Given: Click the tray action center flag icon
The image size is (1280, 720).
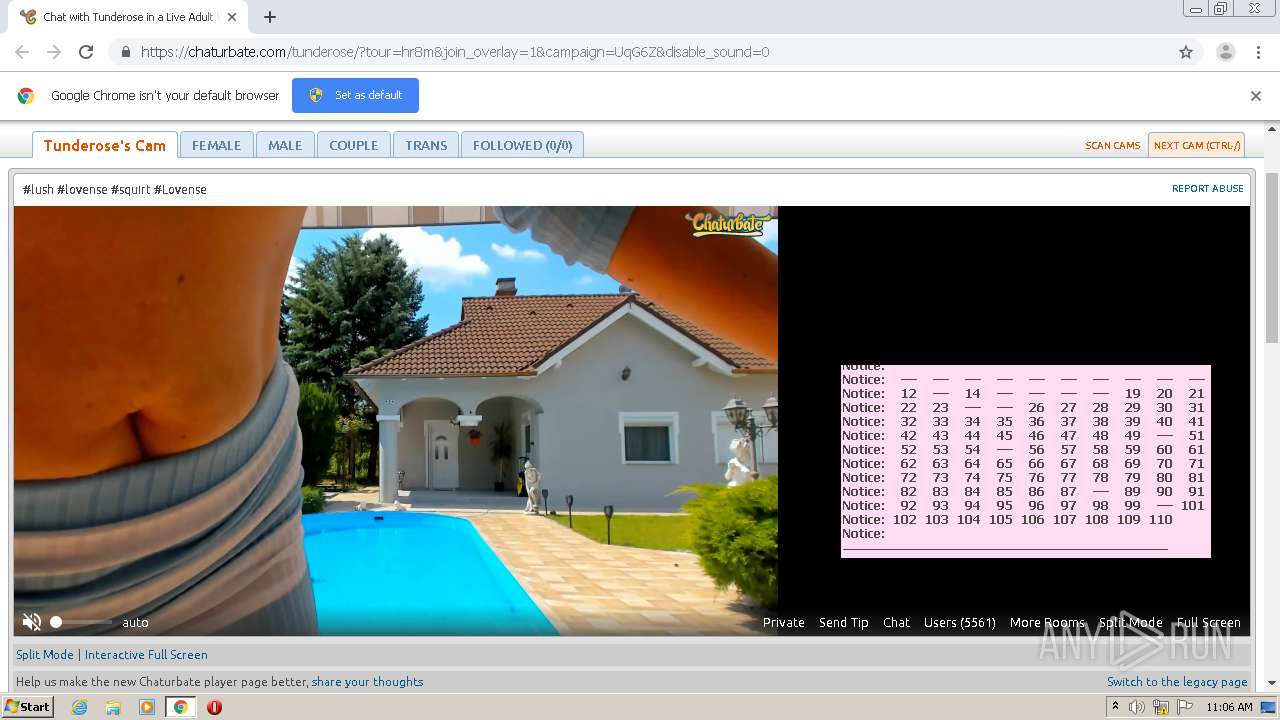Looking at the screenshot, I should click(x=1185, y=707).
